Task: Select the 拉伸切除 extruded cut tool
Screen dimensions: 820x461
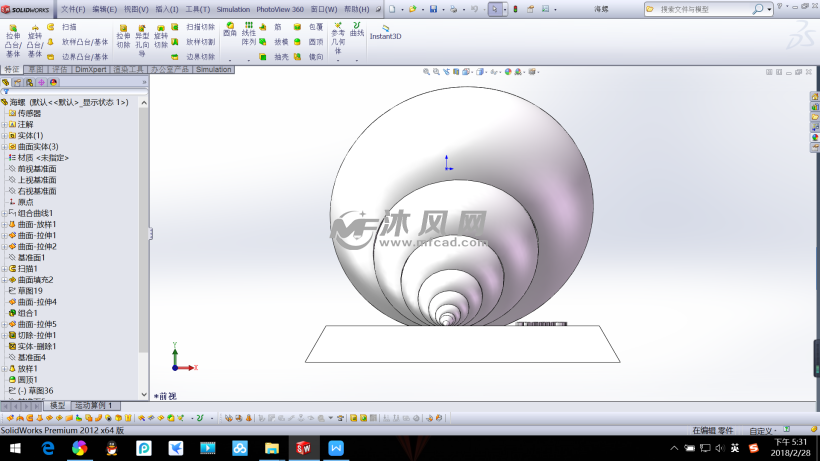Action: point(123,37)
